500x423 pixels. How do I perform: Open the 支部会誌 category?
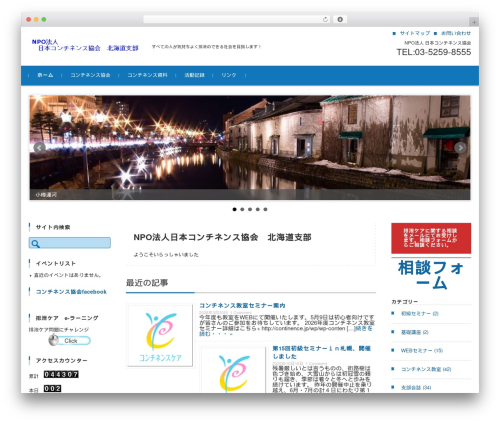(416, 388)
